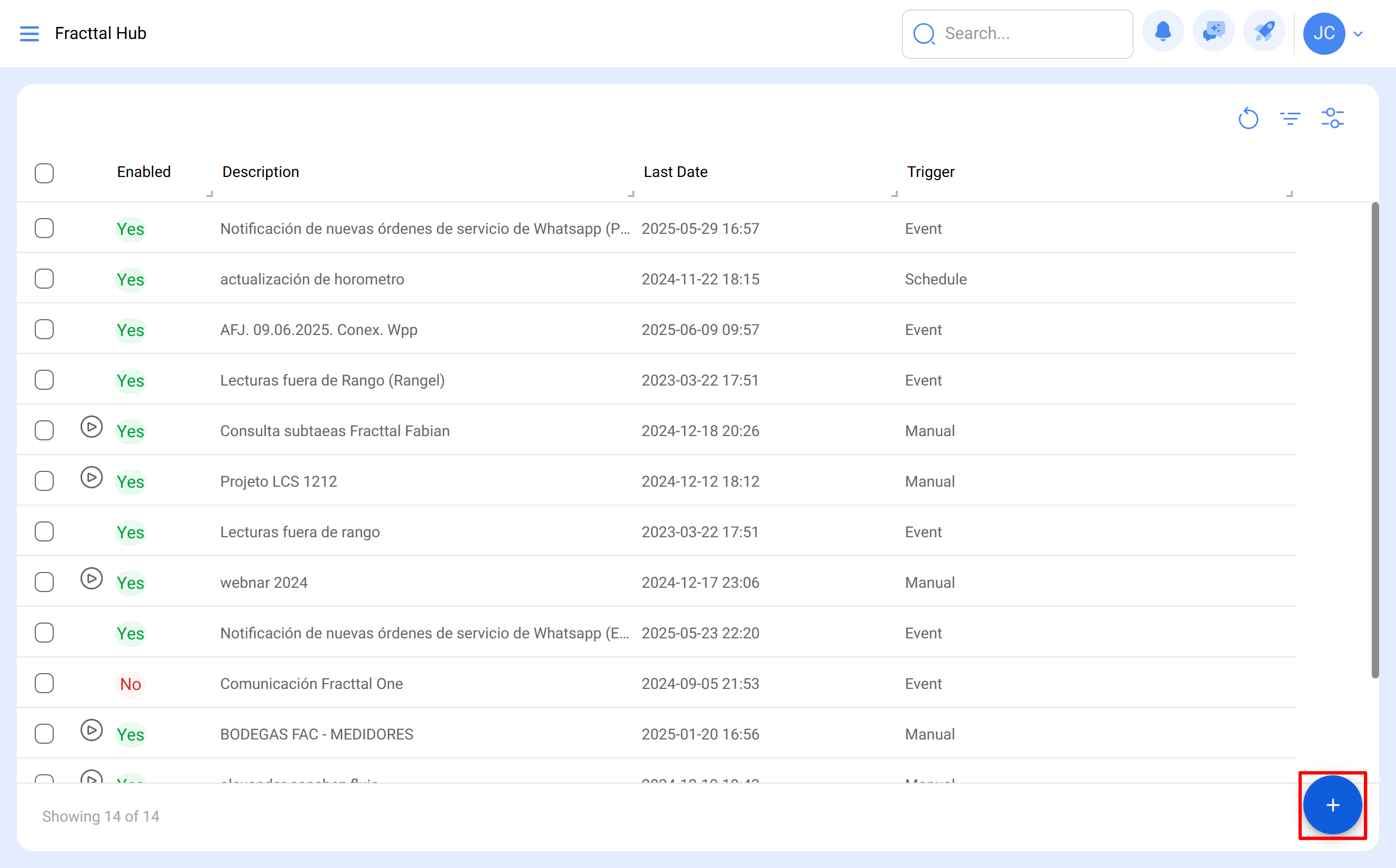1396x868 pixels.
Task: Open the AI chat assistant icon
Action: click(x=1213, y=33)
